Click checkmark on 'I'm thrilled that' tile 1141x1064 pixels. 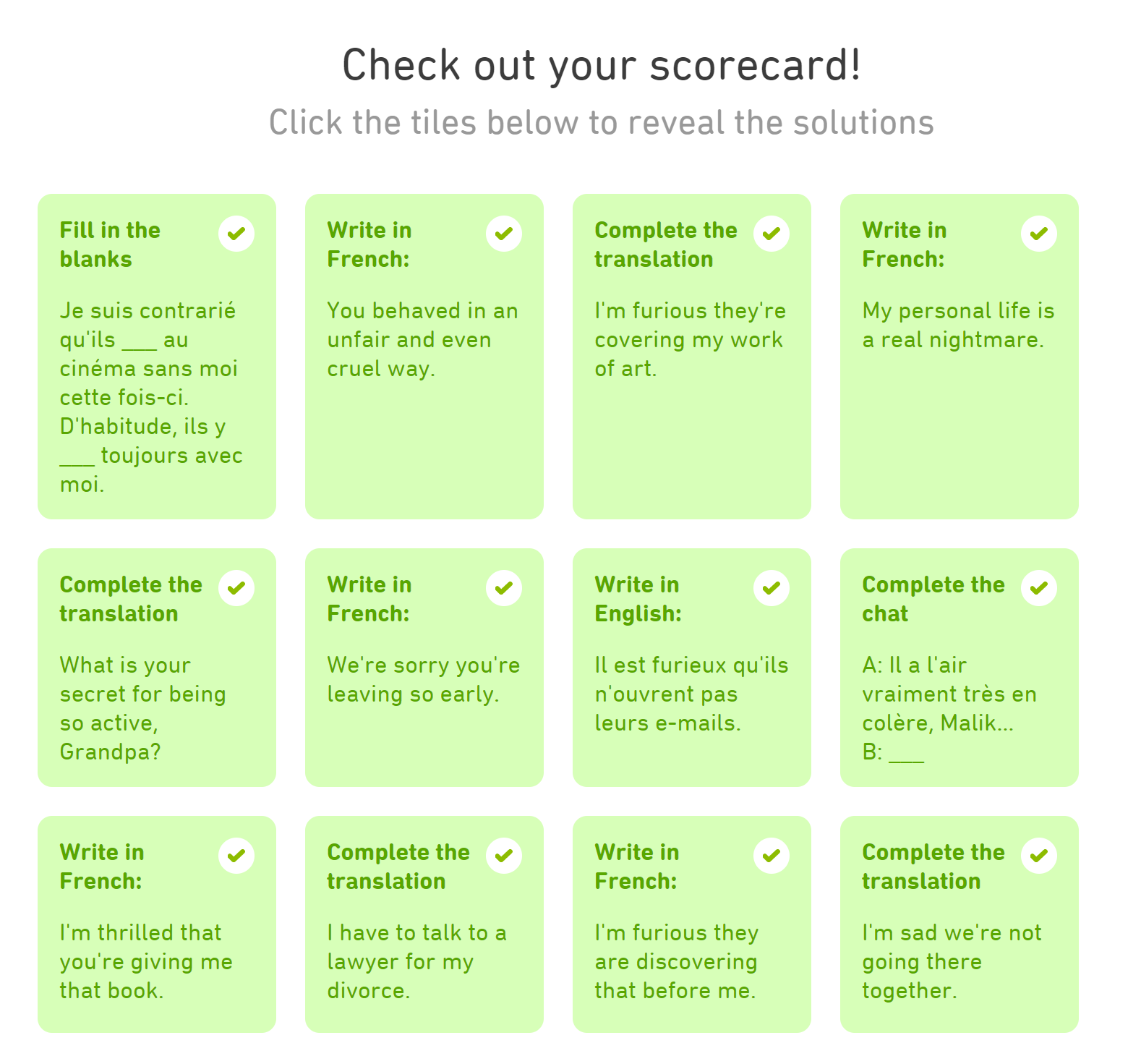pyautogui.click(x=236, y=856)
